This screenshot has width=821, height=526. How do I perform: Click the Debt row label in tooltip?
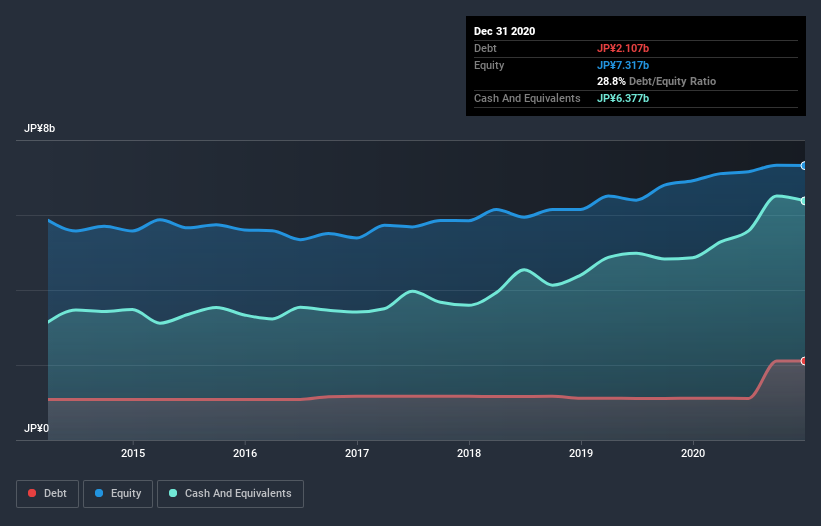(x=485, y=48)
